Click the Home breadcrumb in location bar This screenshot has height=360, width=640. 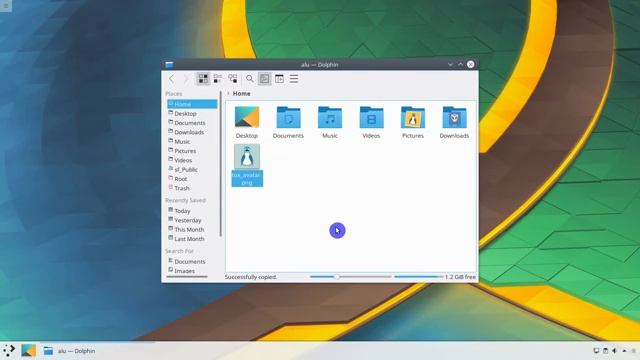(x=242, y=93)
